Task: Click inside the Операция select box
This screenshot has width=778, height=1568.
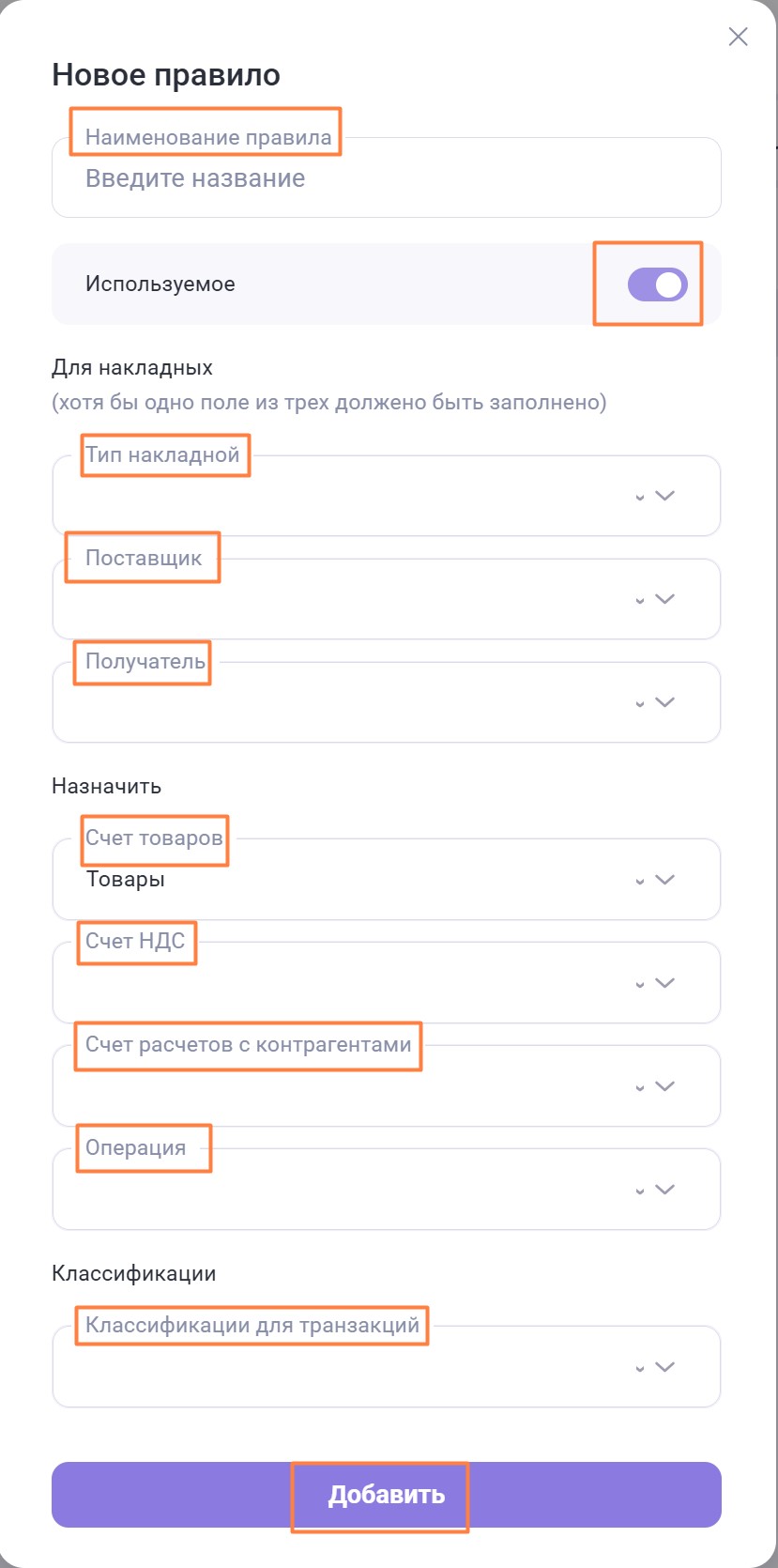Action: (338, 1191)
